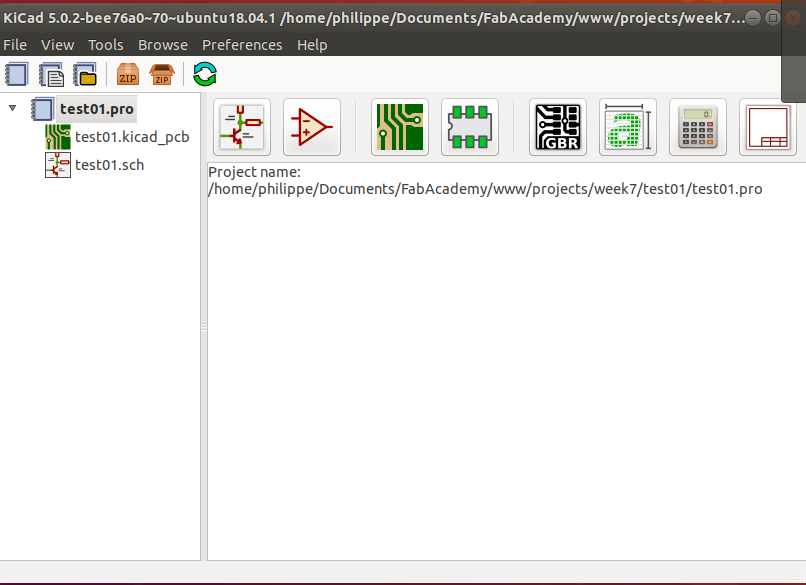Refresh the project tree

pos(205,75)
